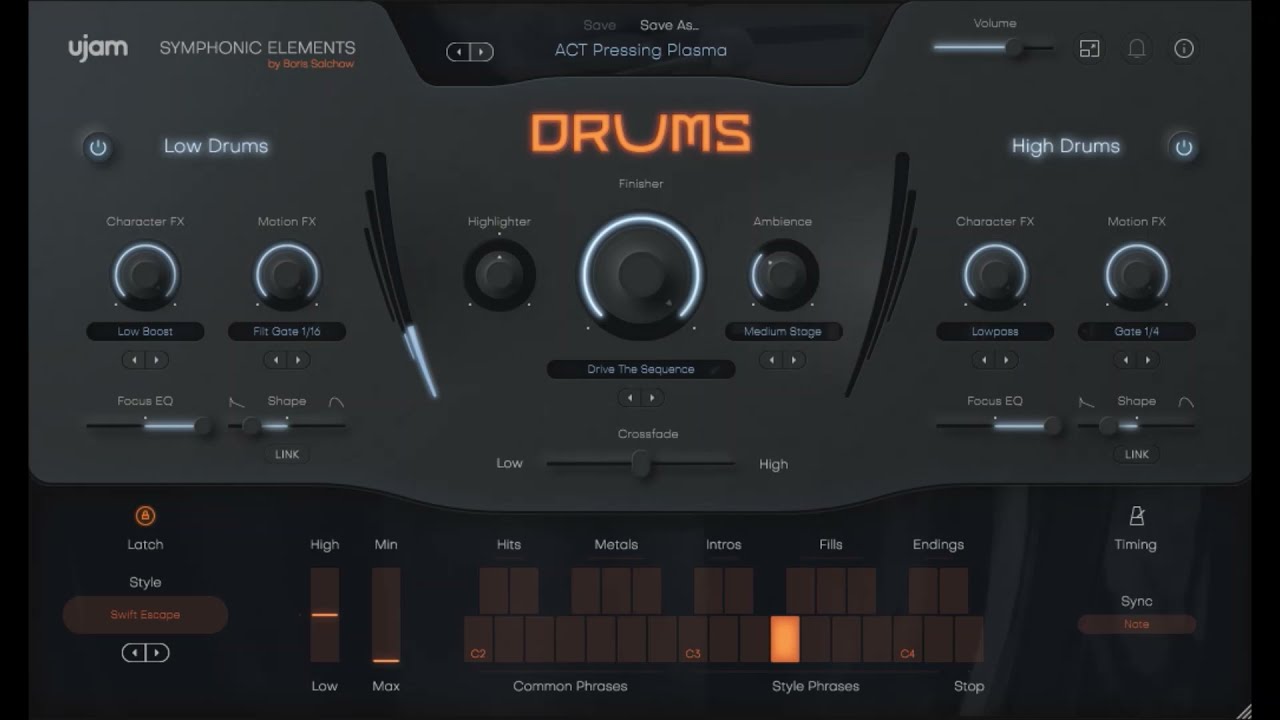This screenshot has width=1280, height=720.
Task: Click the first Metals black key
Action: click(x=586, y=591)
